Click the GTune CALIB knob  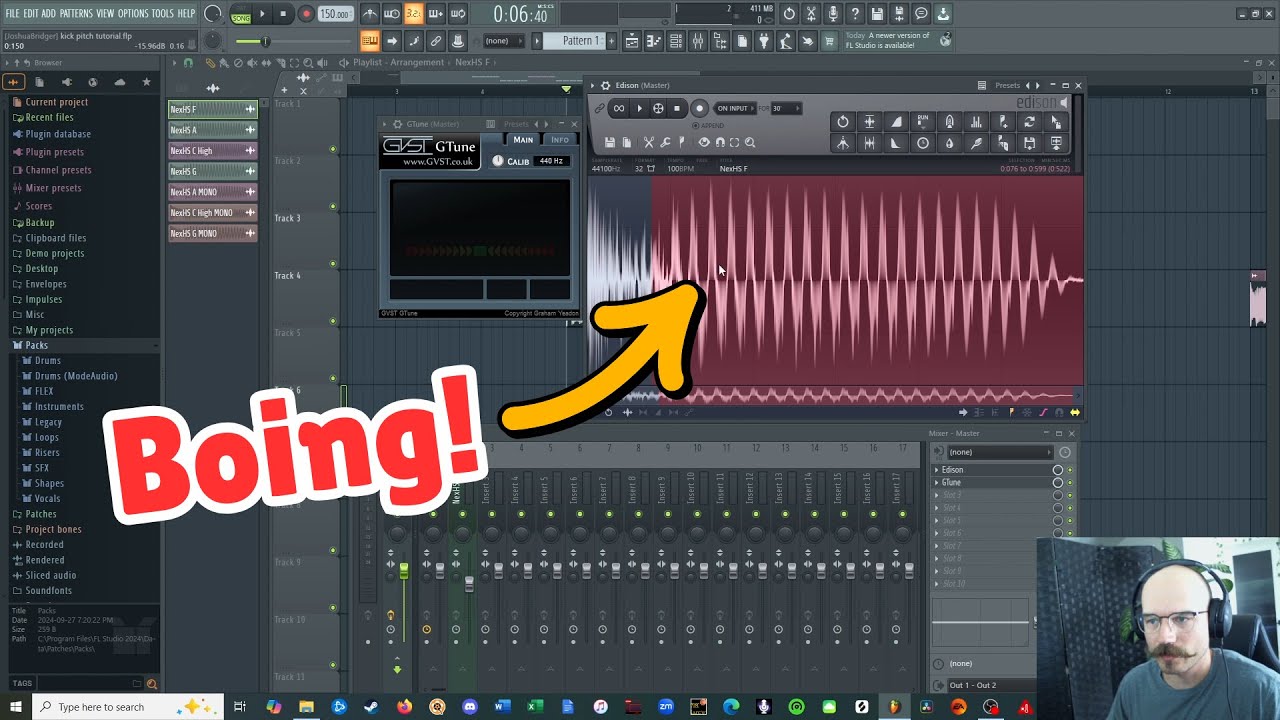click(498, 161)
